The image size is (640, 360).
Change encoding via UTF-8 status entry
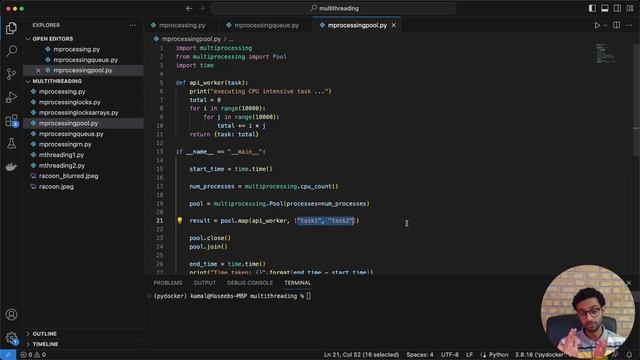(x=449, y=355)
